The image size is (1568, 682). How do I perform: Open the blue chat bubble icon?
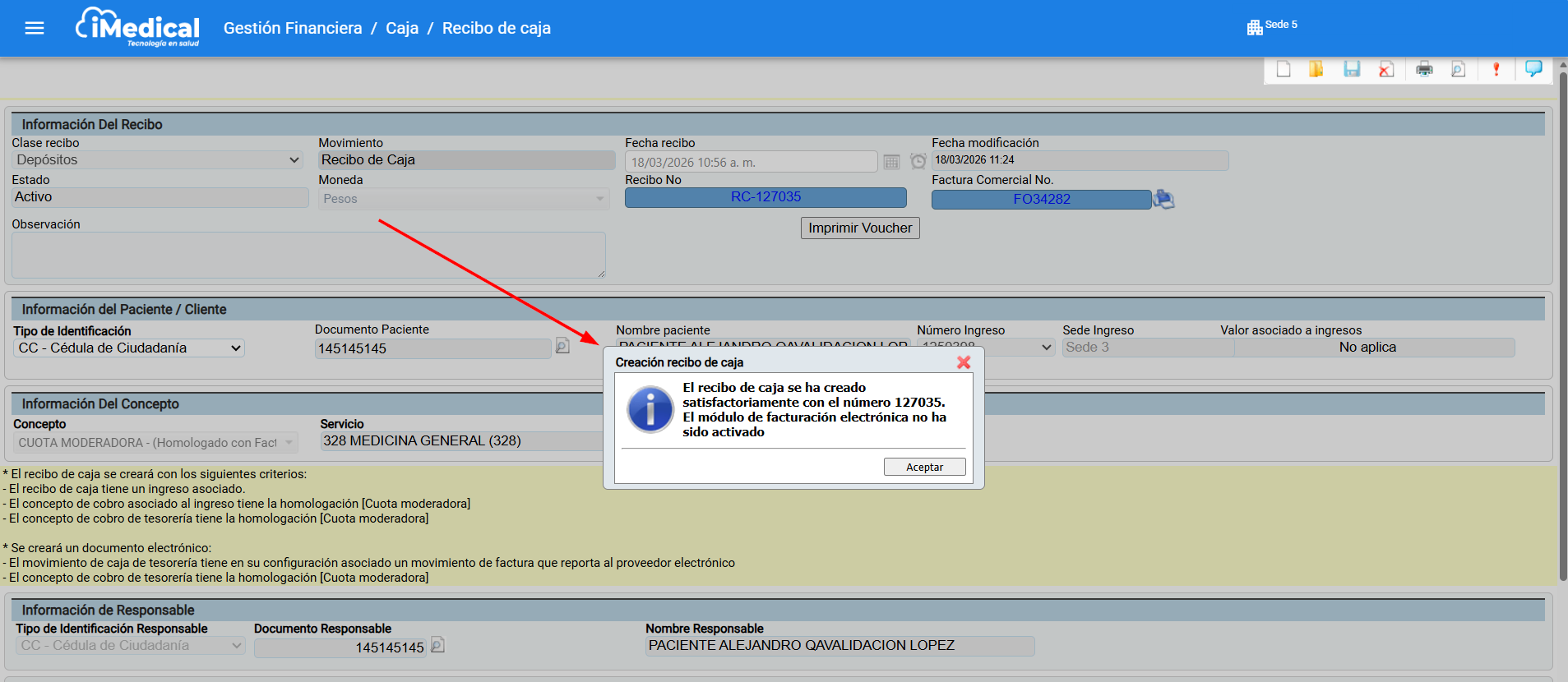point(1533,69)
